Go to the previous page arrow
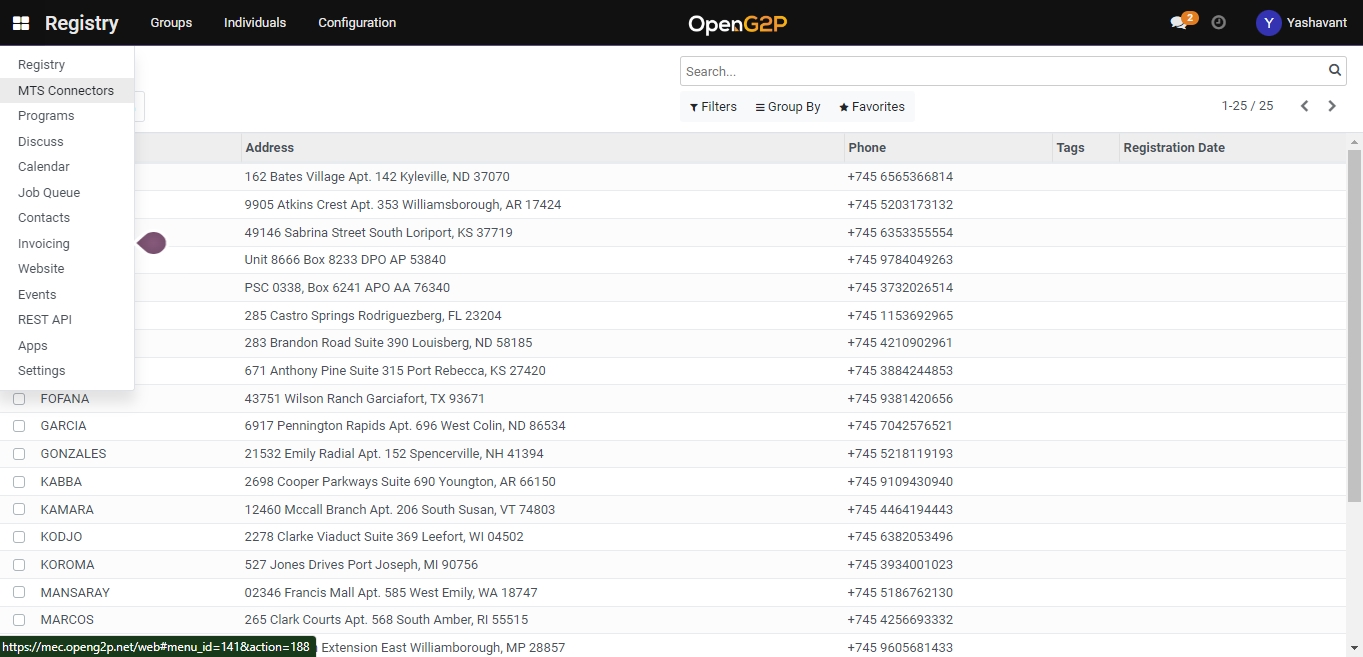The height and width of the screenshot is (657, 1363). [x=1304, y=106]
